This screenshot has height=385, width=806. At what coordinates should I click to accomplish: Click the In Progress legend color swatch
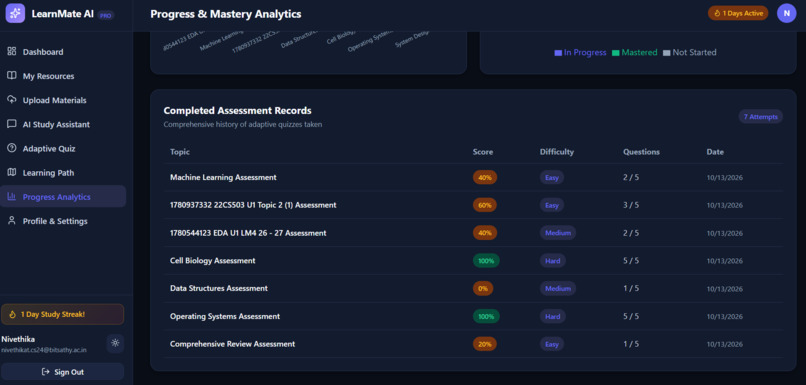[558, 53]
